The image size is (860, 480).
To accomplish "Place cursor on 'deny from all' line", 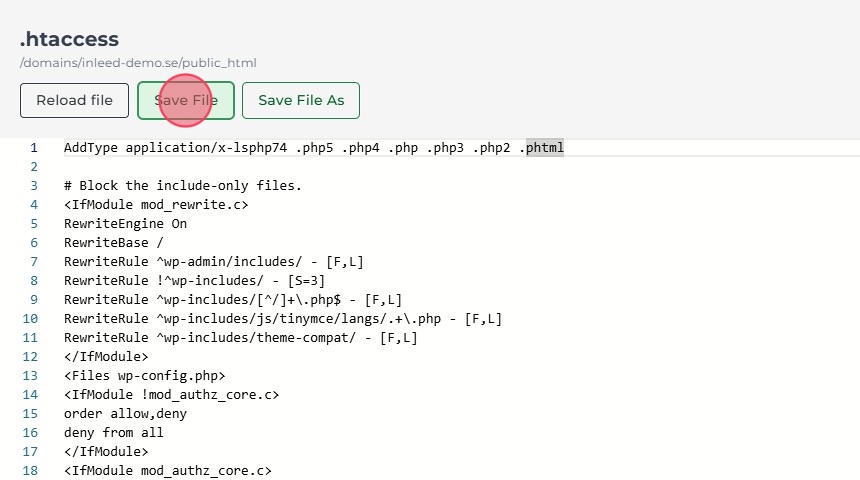I will (113, 433).
